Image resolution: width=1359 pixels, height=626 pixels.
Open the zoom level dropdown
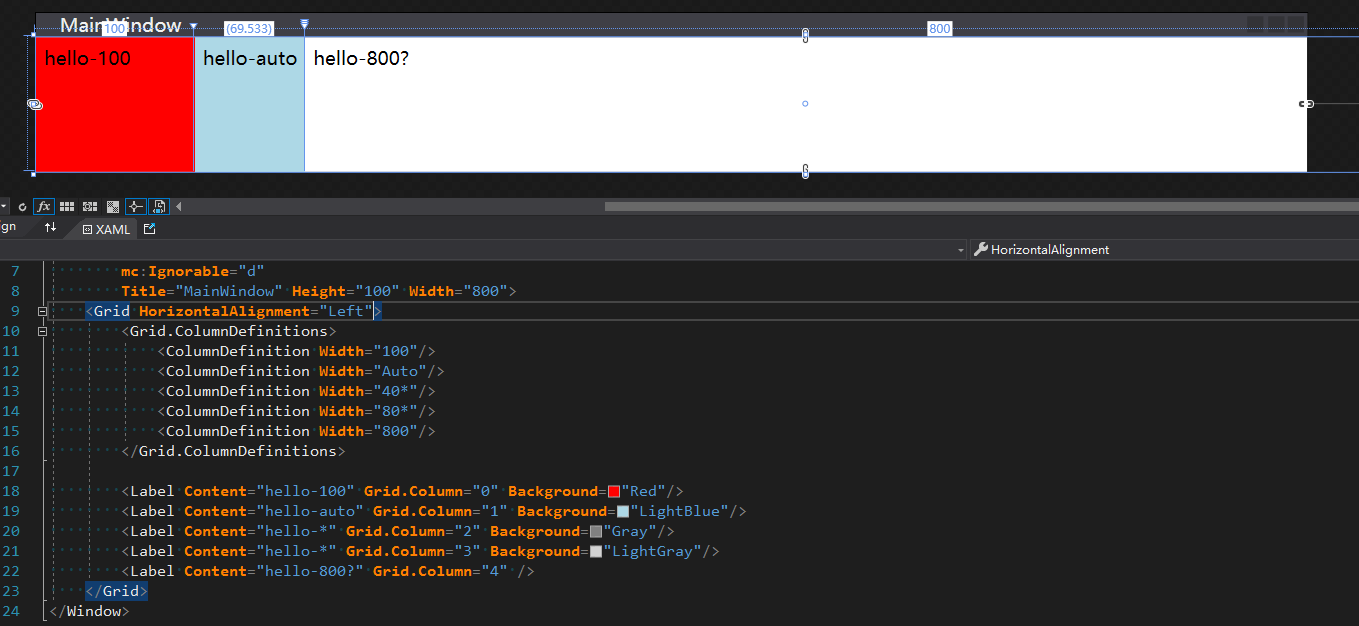[x=4, y=206]
